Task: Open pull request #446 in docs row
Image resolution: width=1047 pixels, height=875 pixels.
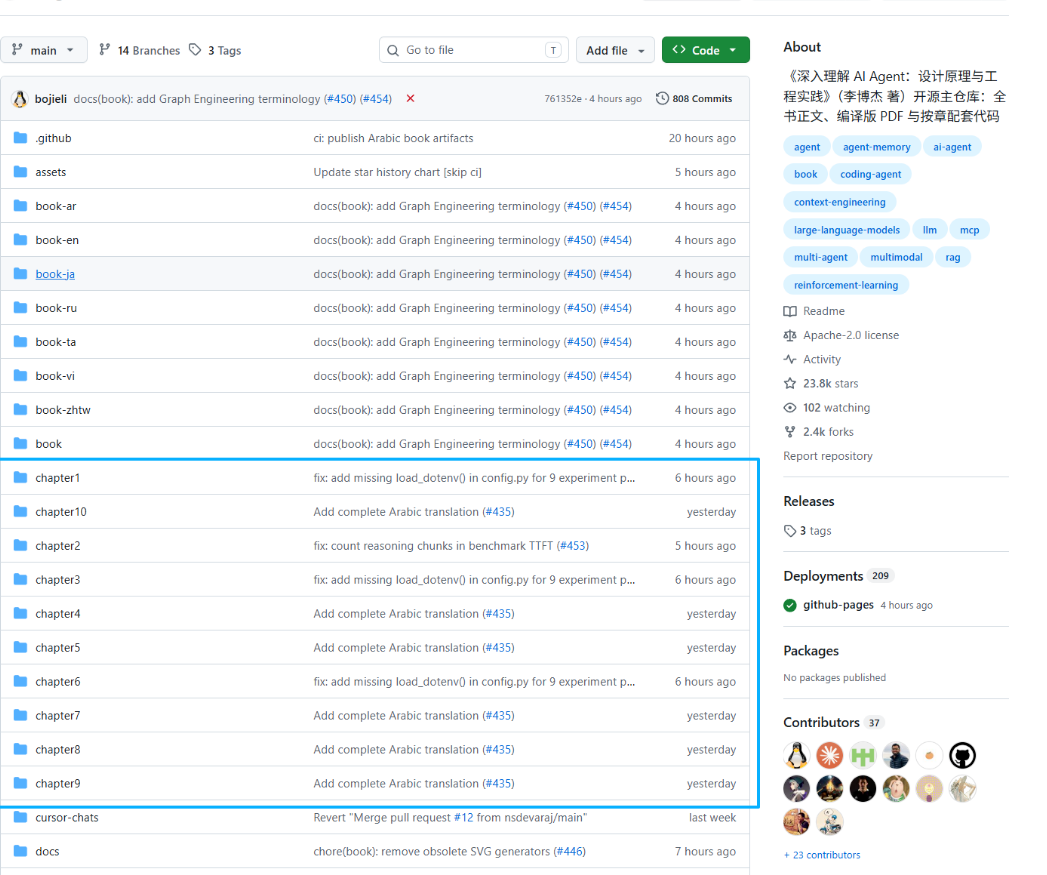Action: (570, 852)
